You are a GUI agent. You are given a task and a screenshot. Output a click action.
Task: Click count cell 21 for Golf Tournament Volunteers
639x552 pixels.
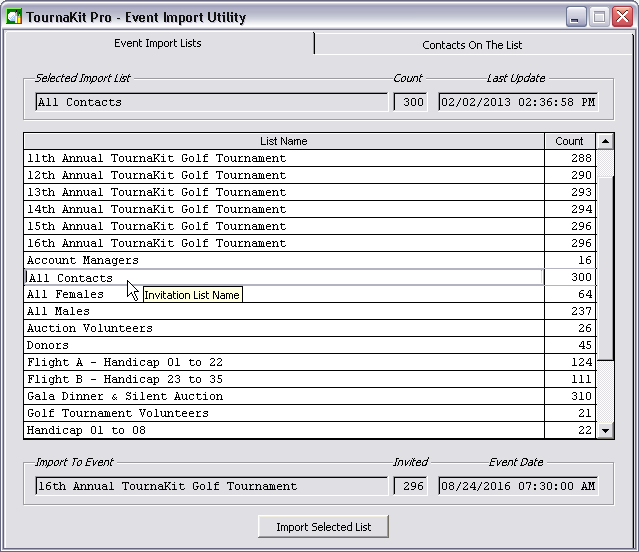click(570, 413)
